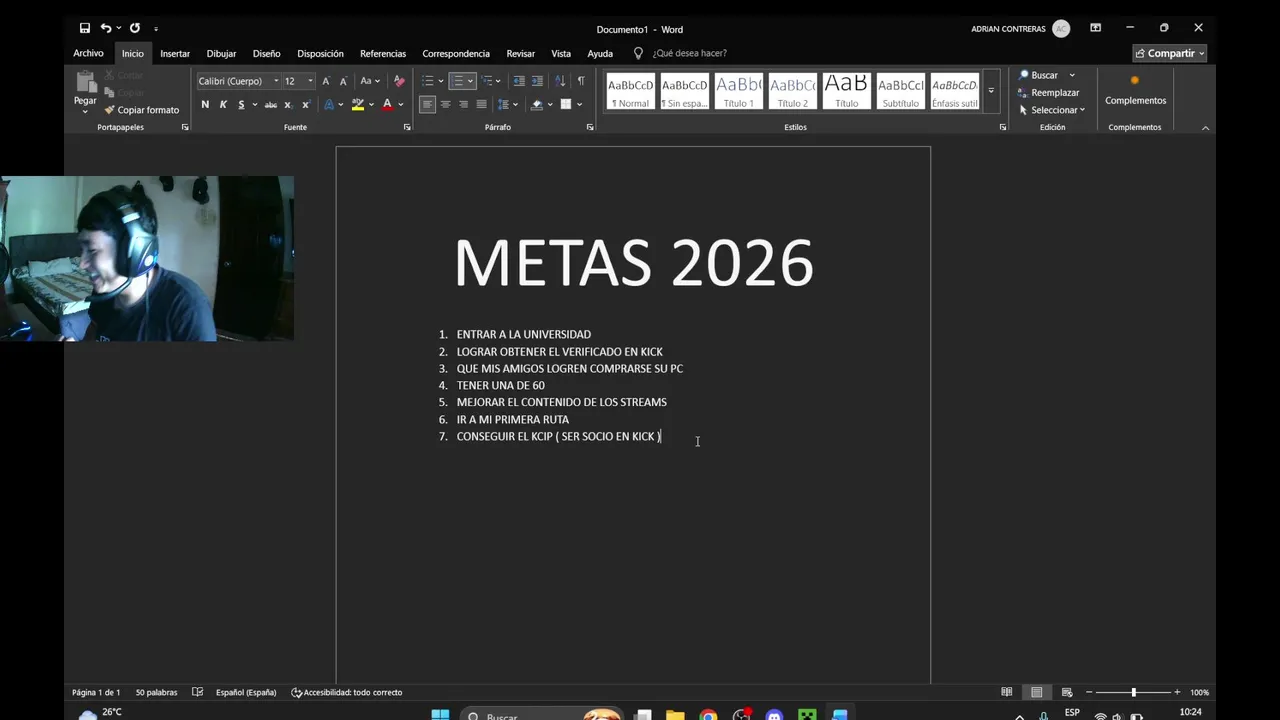This screenshot has height=720, width=1280.
Task: Click the Redo/Repeat circular arrow icon
Action: coord(135,28)
